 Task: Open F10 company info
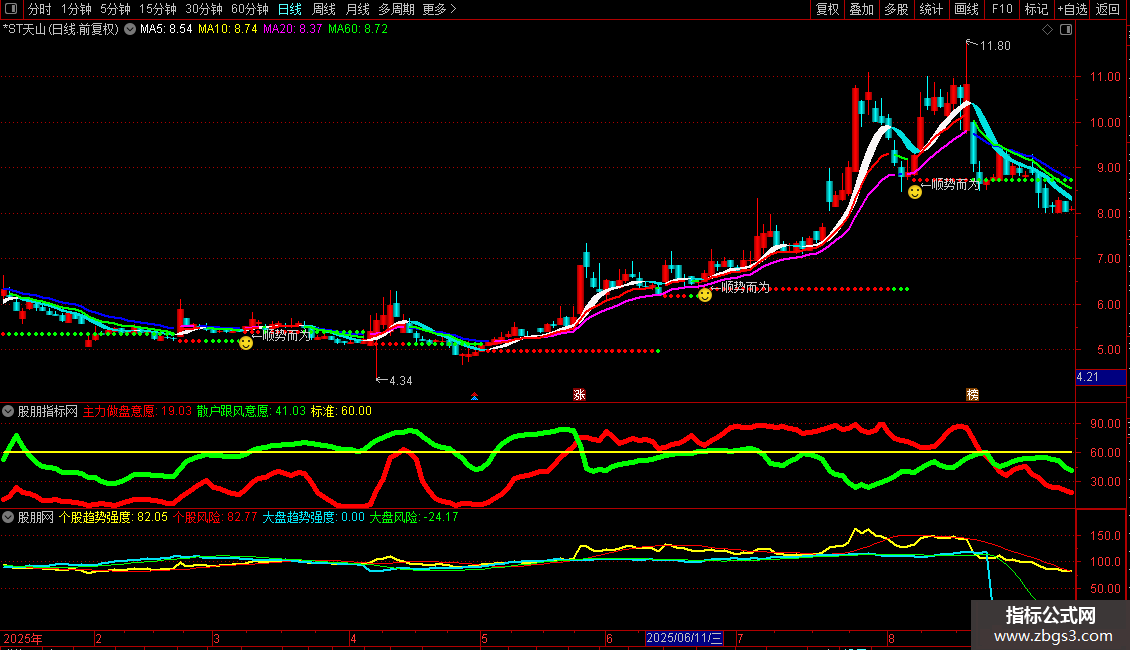coord(1002,9)
